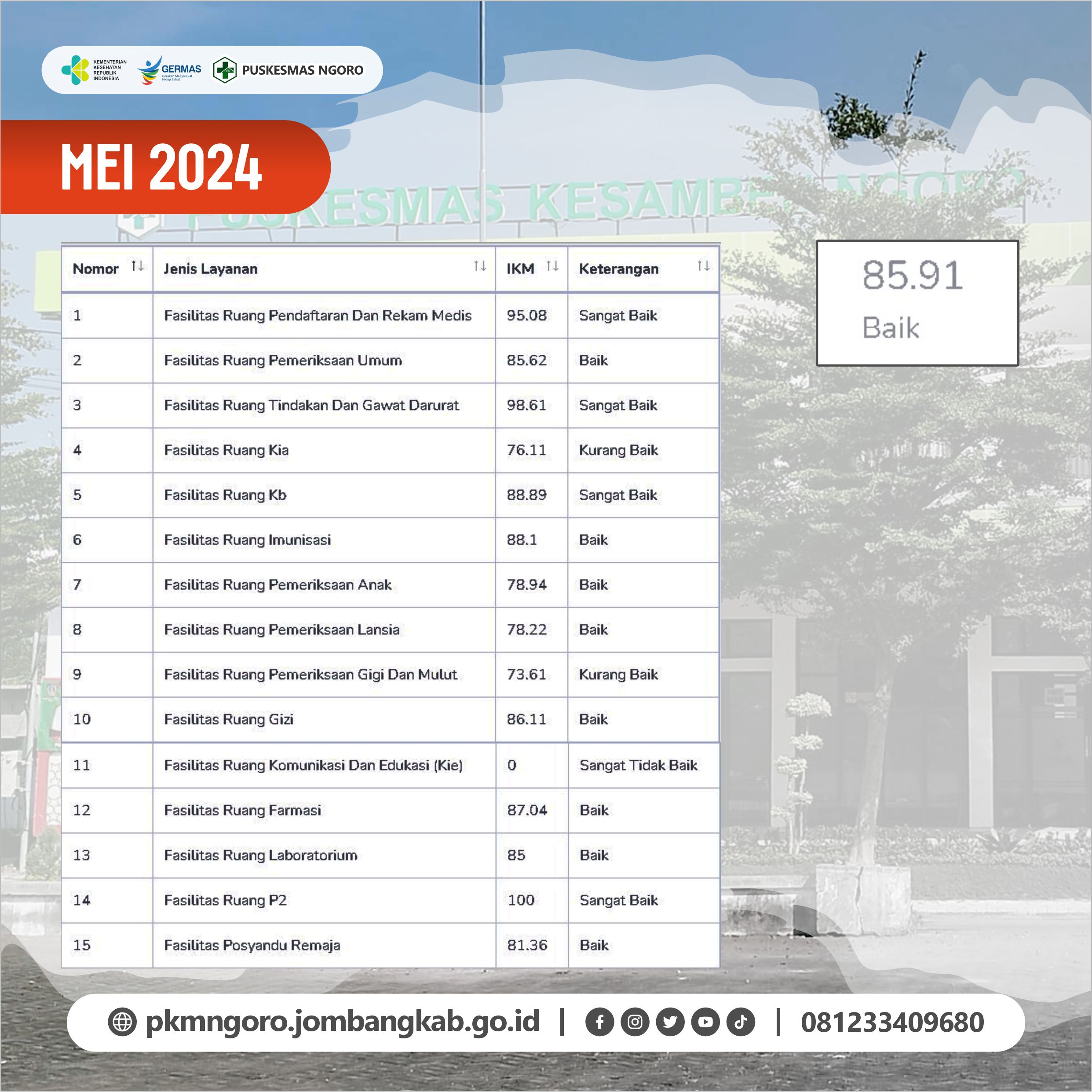Select Fasilitas Ruang Kb row
Image resolution: width=1092 pixels, height=1092 pixels.
(x=390, y=495)
